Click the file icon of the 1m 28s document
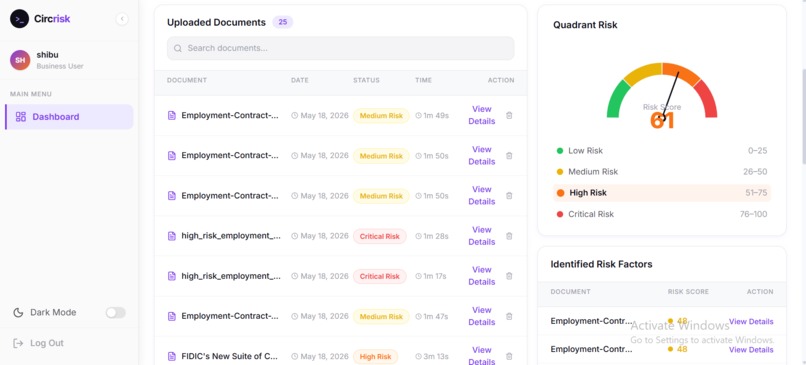 click(172, 236)
